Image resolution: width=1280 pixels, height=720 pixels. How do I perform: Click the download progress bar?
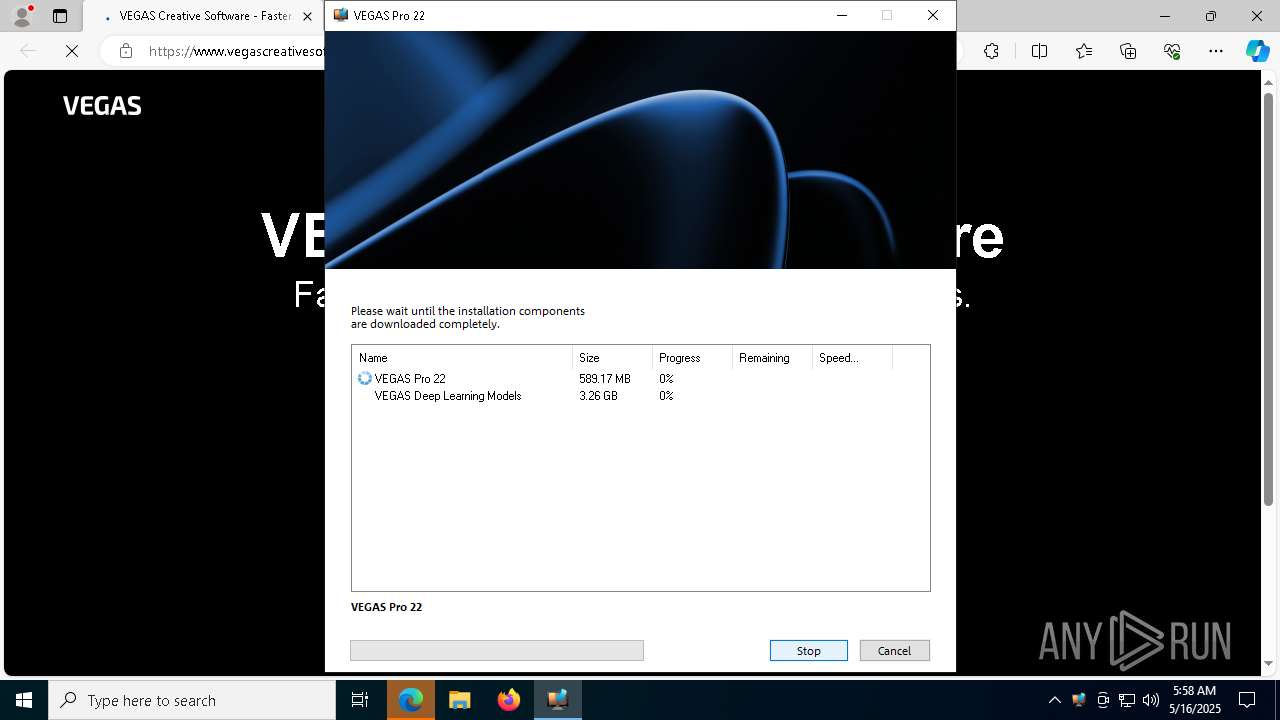point(497,651)
